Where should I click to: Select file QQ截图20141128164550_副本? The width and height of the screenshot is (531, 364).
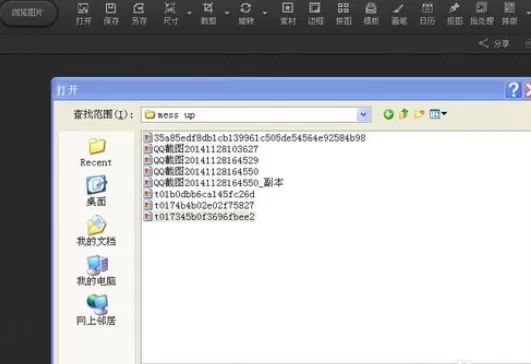tap(213, 183)
